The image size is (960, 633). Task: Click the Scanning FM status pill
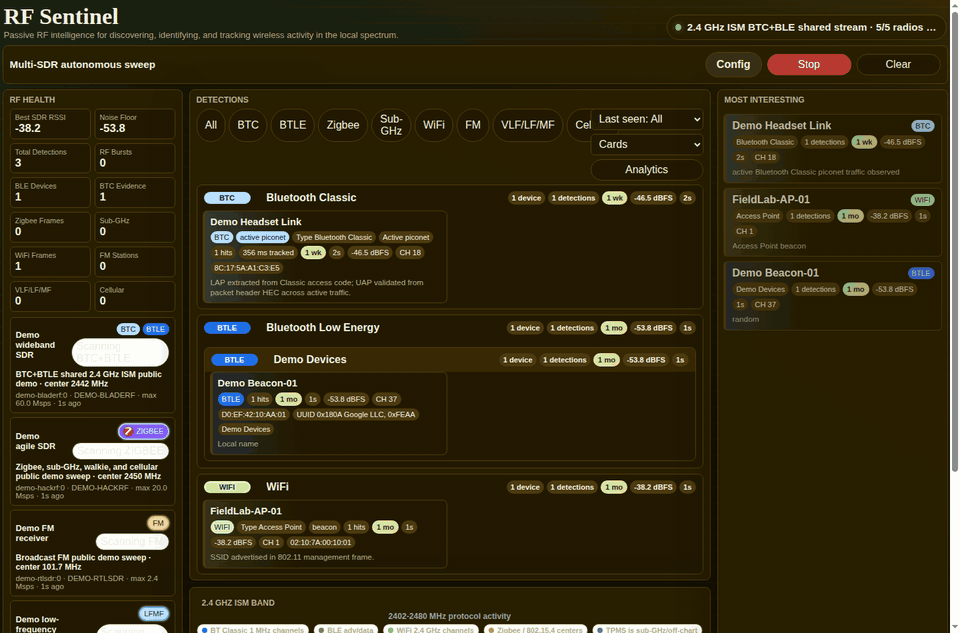(132, 542)
